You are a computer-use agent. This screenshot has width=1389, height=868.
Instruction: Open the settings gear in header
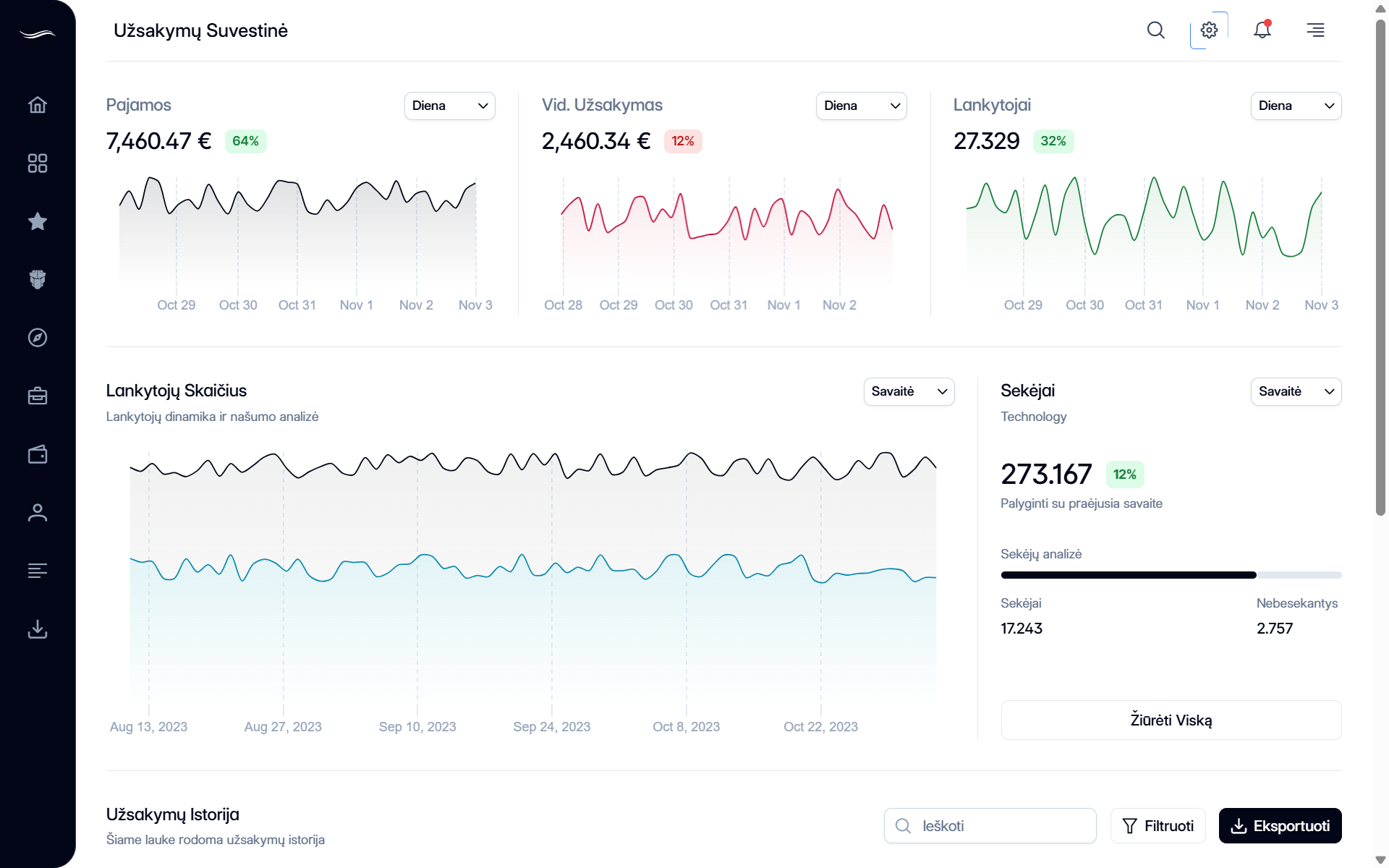(1209, 30)
